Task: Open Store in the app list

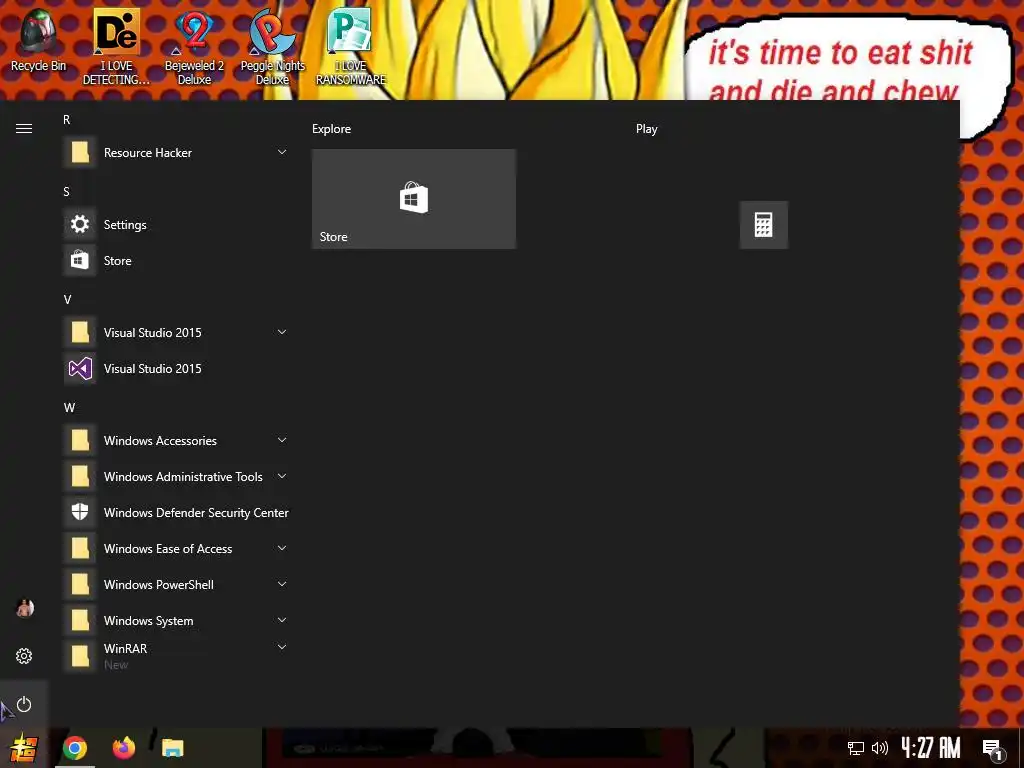Action: [176, 261]
